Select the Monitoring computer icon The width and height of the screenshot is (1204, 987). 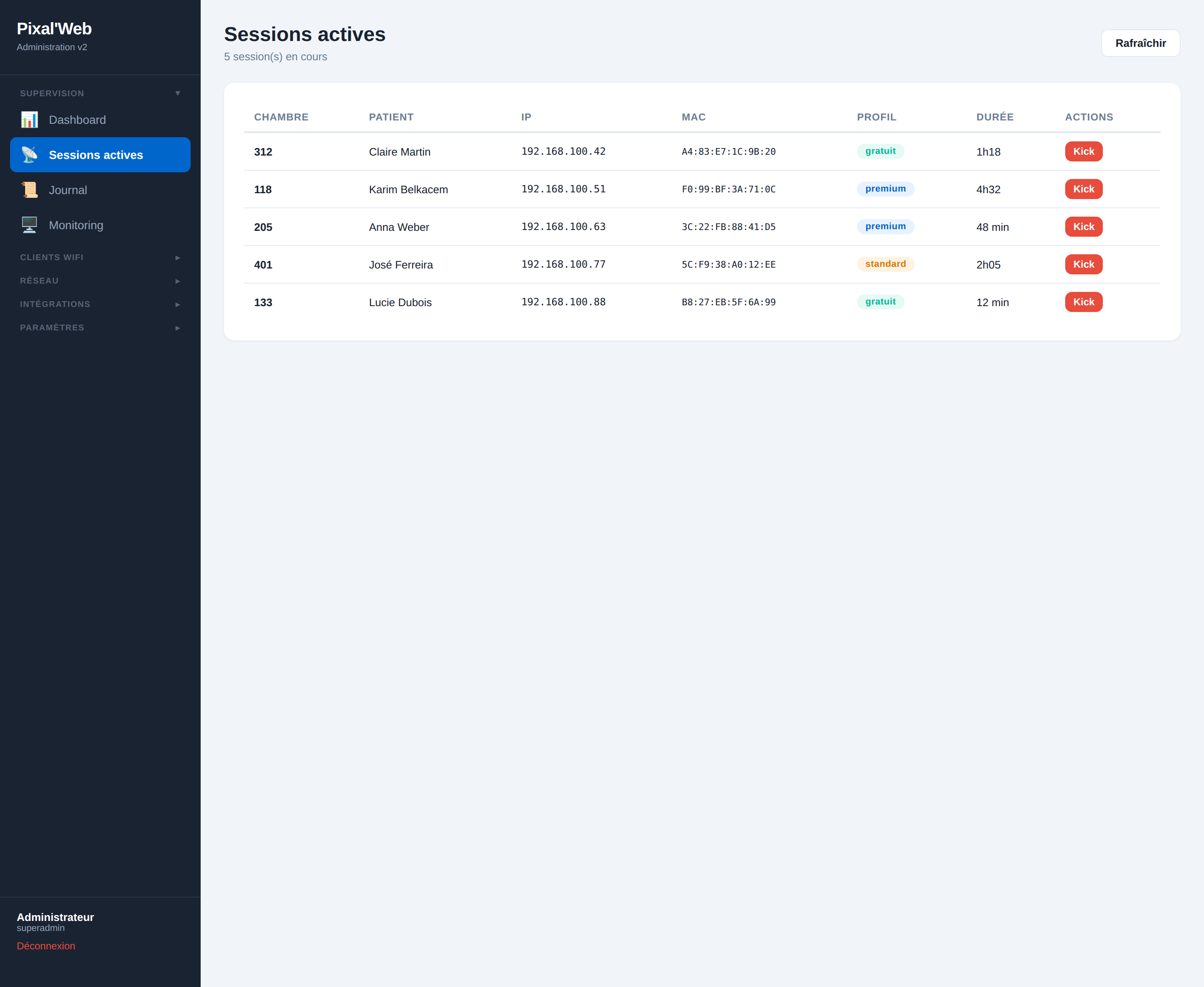tap(29, 225)
